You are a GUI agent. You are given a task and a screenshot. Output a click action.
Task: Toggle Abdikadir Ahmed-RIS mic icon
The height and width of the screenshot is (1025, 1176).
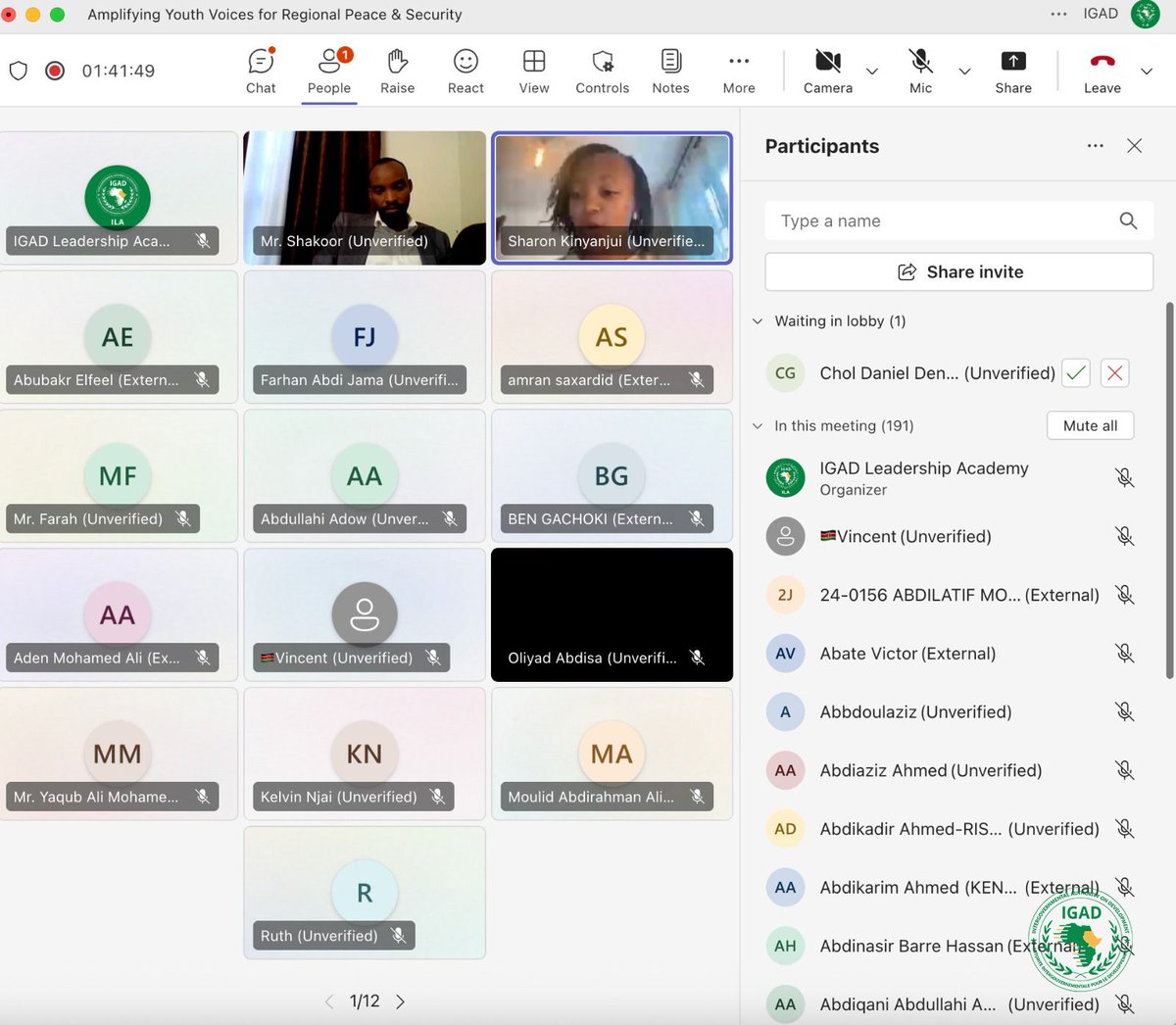(1125, 829)
